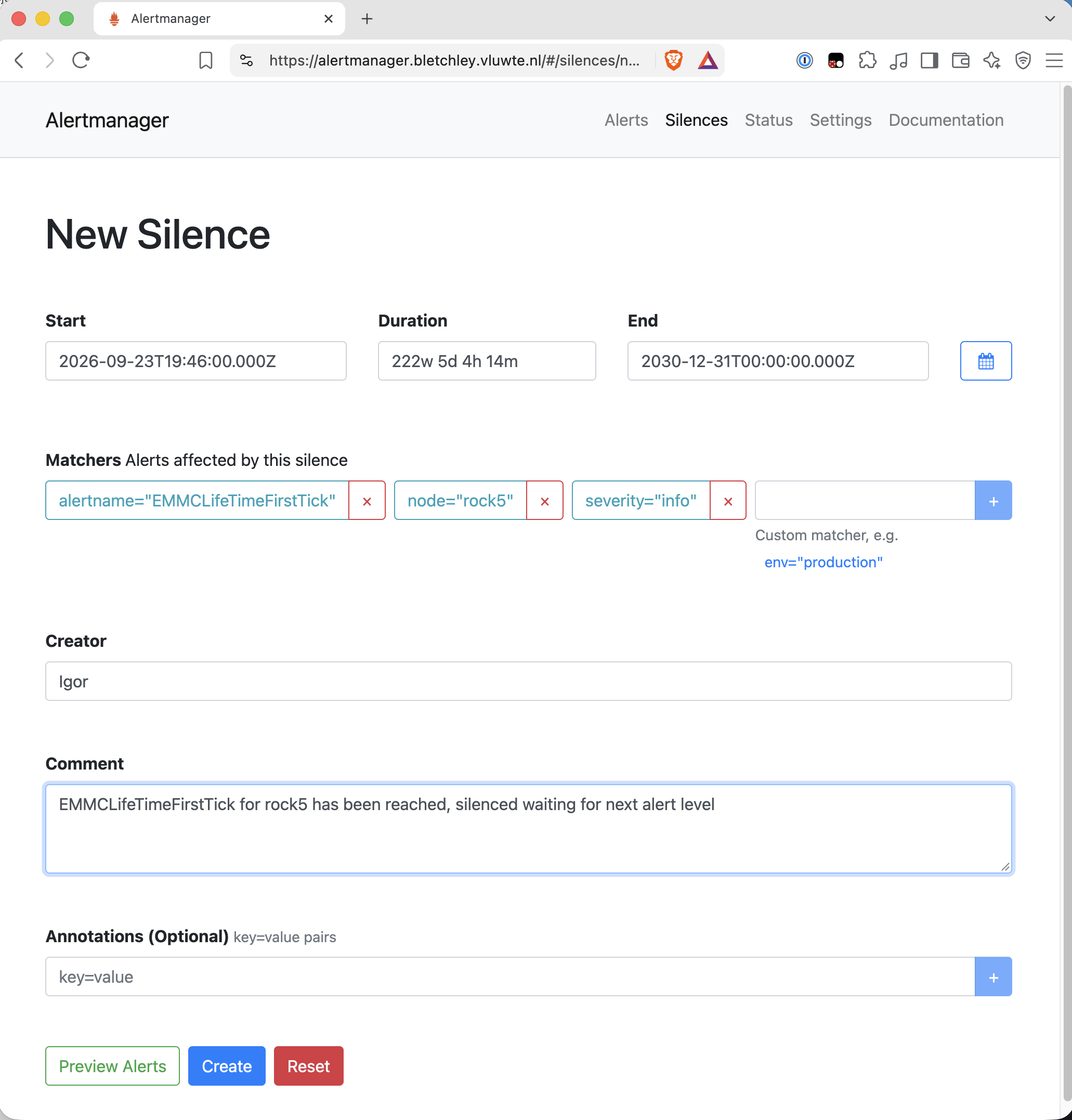Edit severity="info" matcher

pos(640,501)
